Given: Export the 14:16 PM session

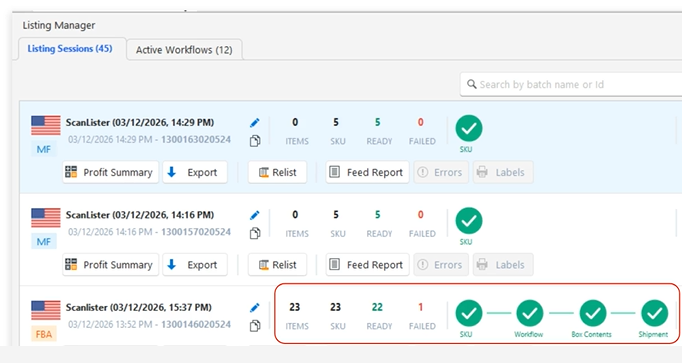Looking at the screenshot, I should (x=195, y=265).
